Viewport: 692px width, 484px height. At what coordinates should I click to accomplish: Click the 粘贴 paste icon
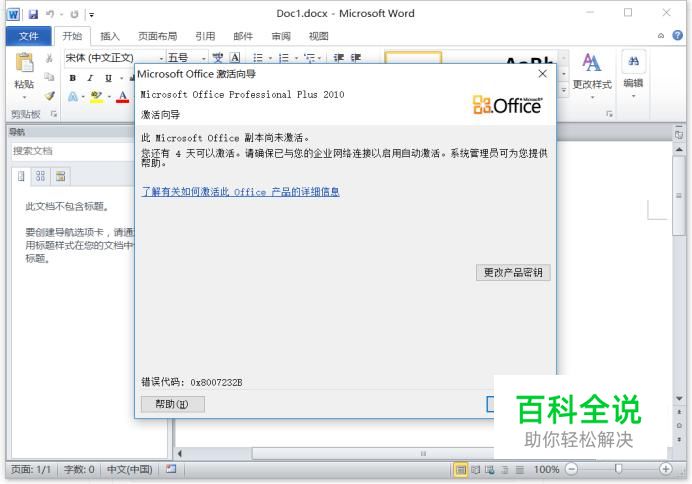tap(24, 62)
